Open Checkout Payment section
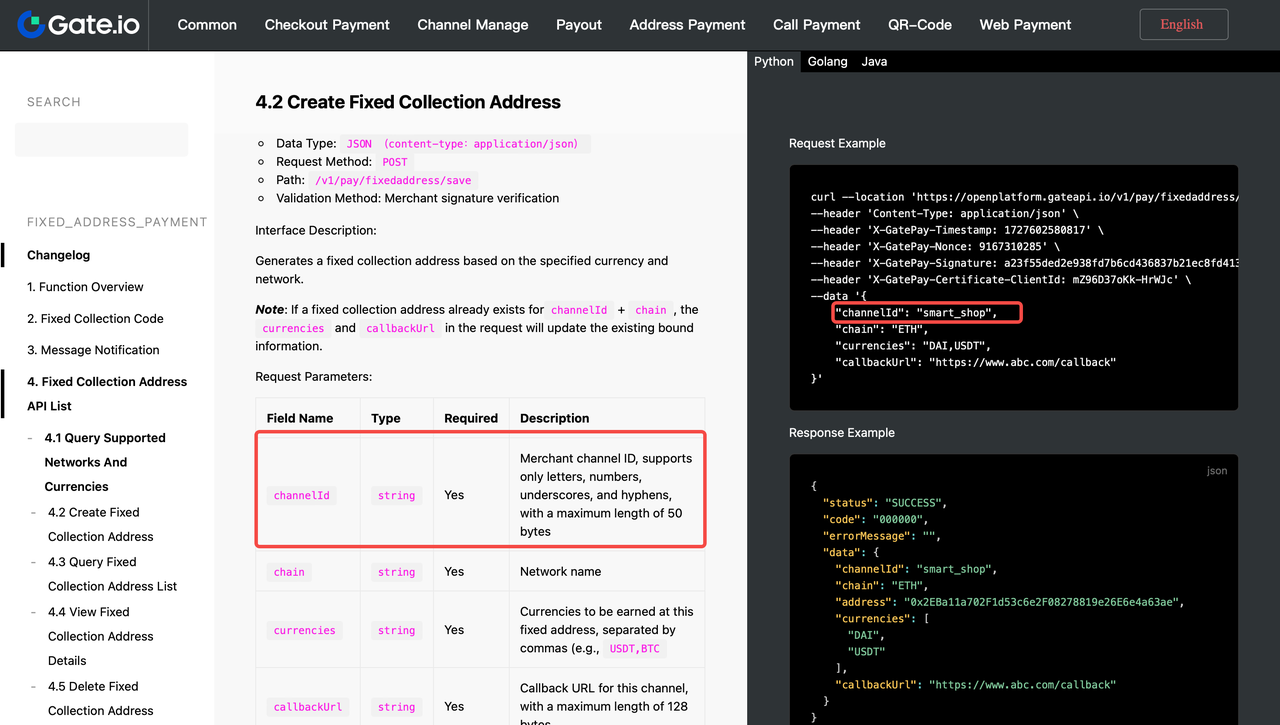The height and width of the screenshot is (725, 1280). coord(327,25)
